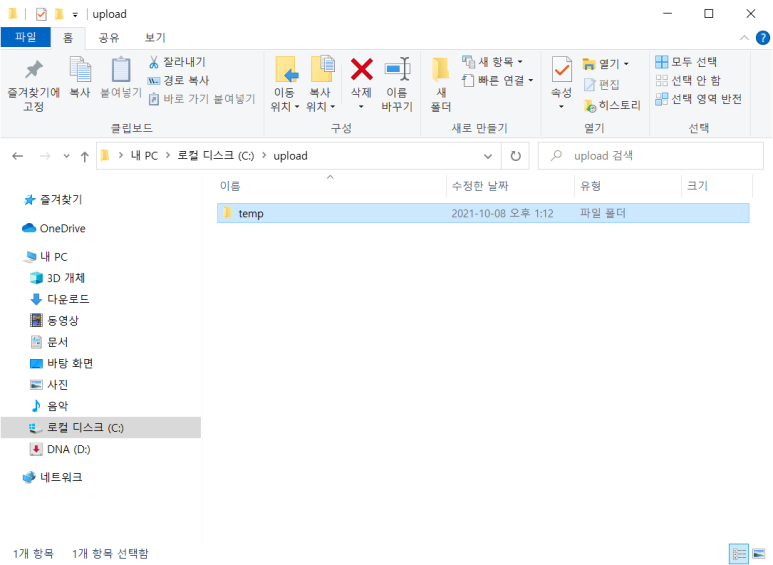Open 새 항목 (New item) dropdown
Screen dimensions: 773x565
(x=492, y=62)
